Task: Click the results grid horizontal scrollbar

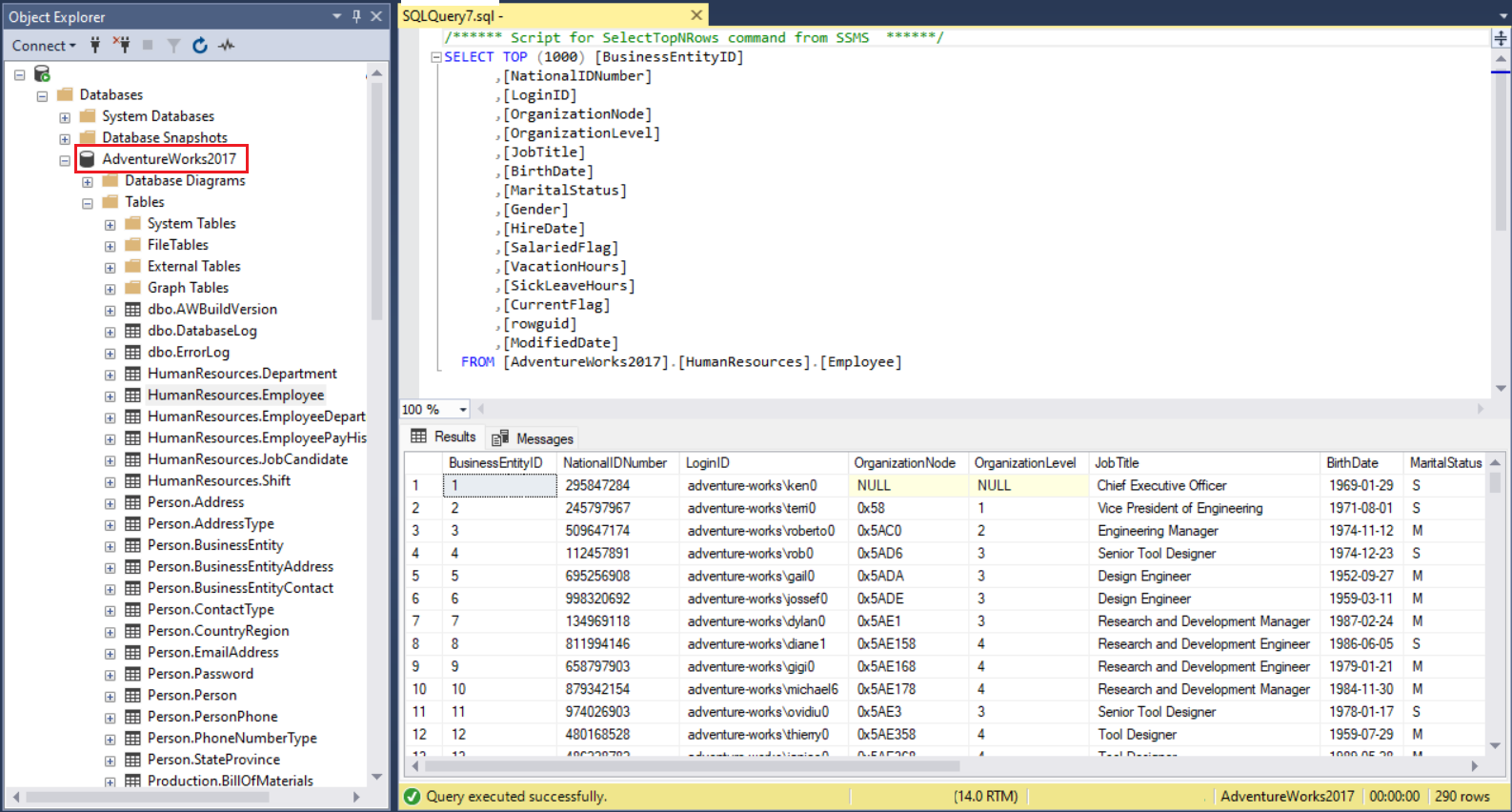Action: click(x=693, y=765)
